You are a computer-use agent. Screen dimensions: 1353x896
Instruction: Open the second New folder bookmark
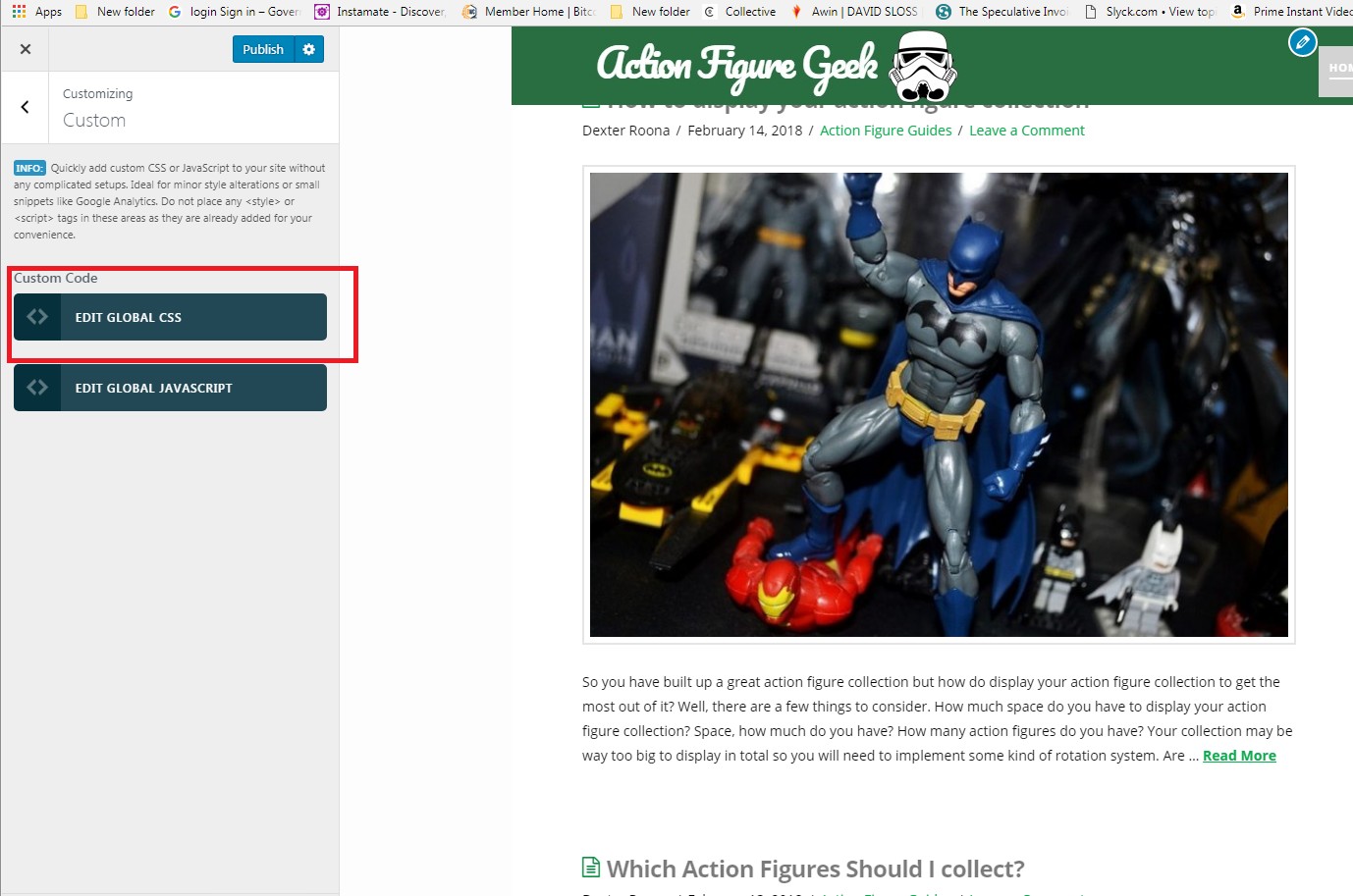[650, 12]
